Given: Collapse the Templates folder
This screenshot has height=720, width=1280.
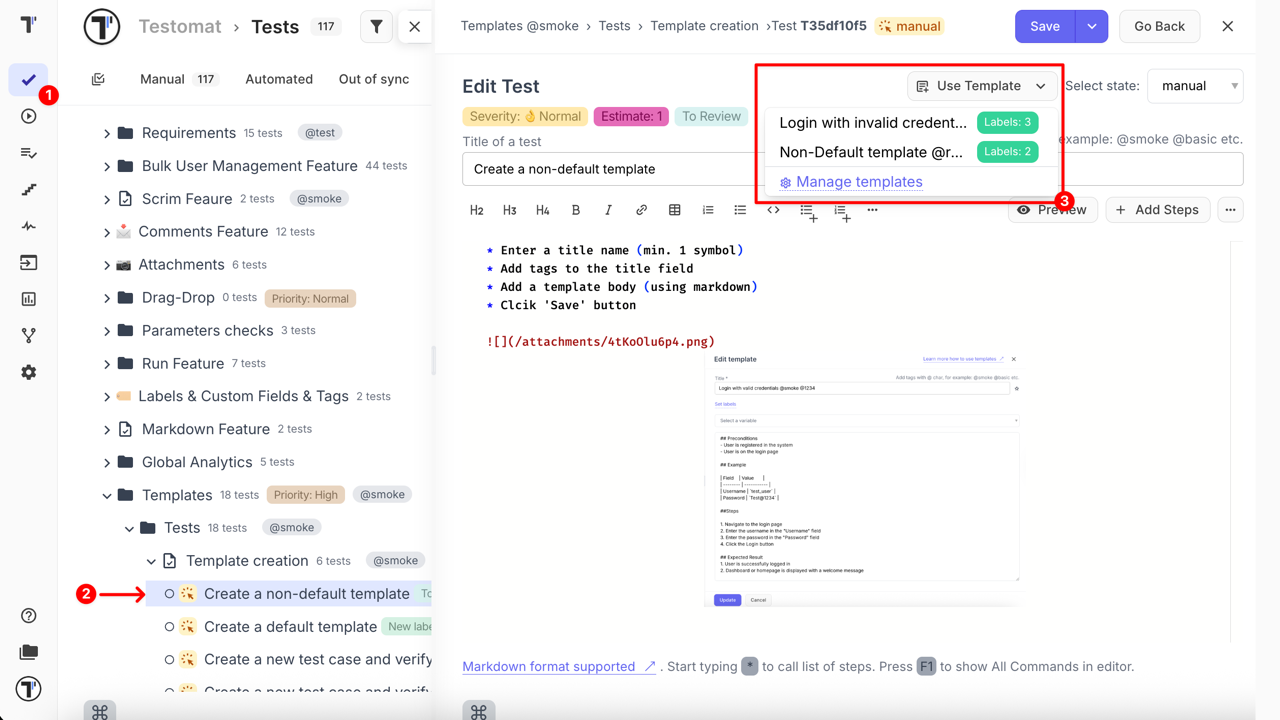Looking at the screenshot, I should (107, 494).
